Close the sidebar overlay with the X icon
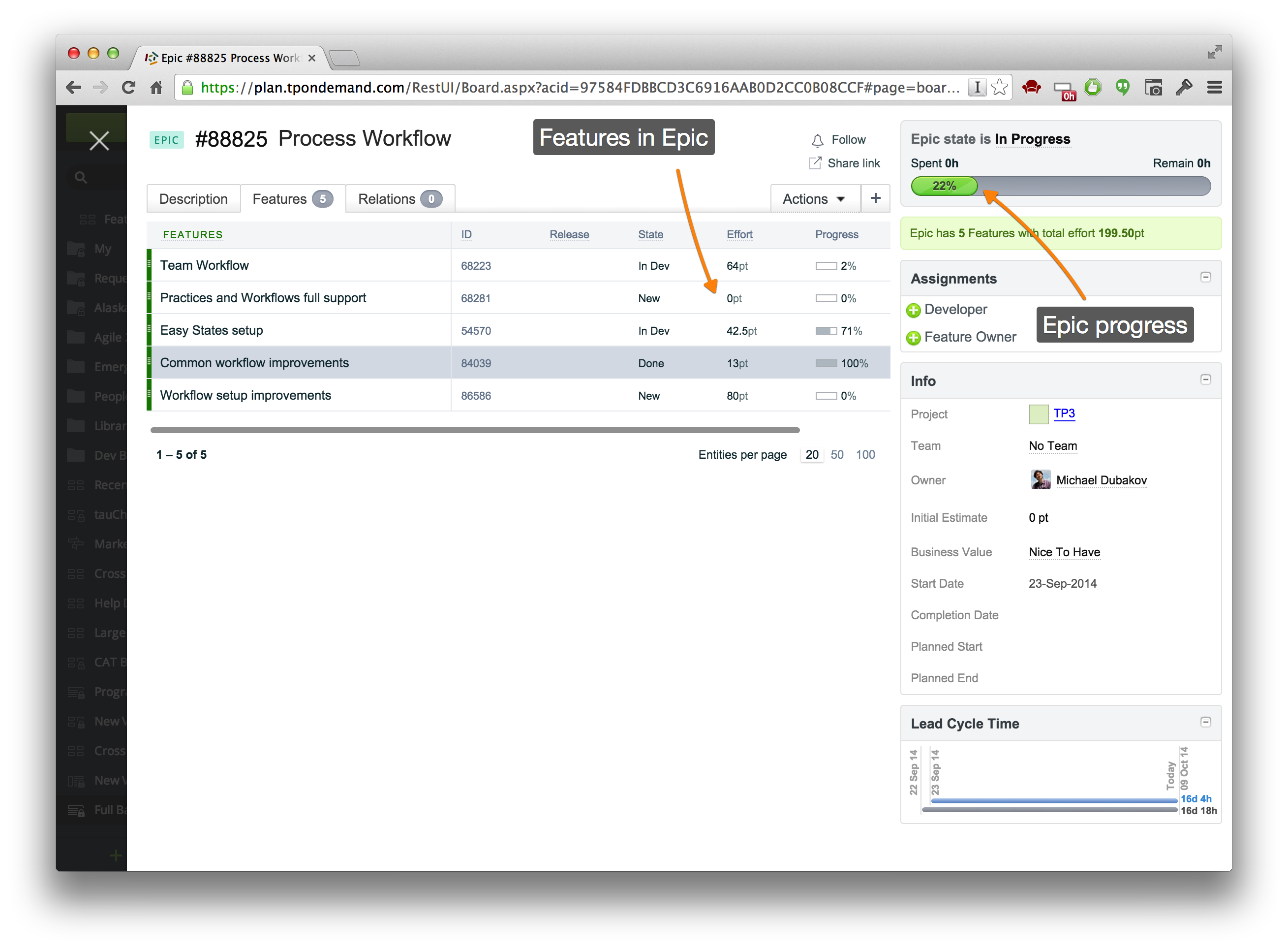The image size is (1288, 949). (99, 140)
